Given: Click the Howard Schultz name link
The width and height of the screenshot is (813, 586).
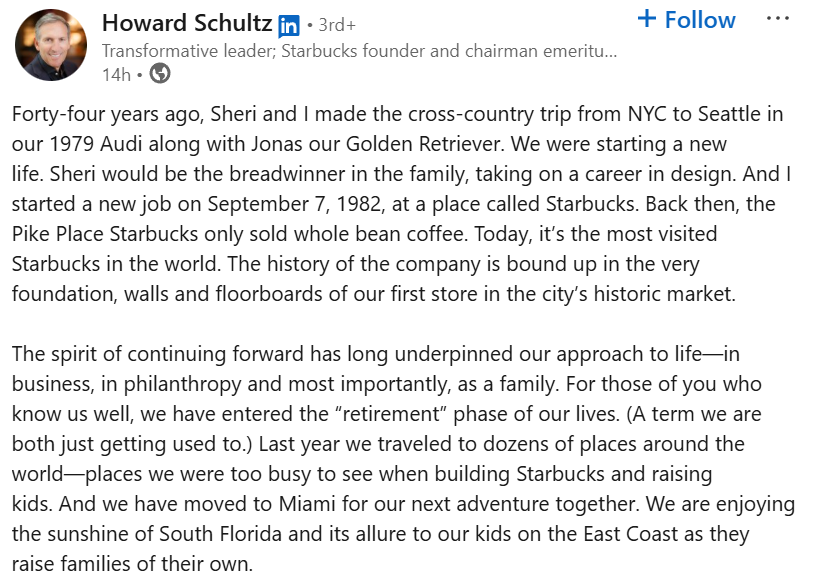Looking at the screenshot, I should click(x=186, y=23).
